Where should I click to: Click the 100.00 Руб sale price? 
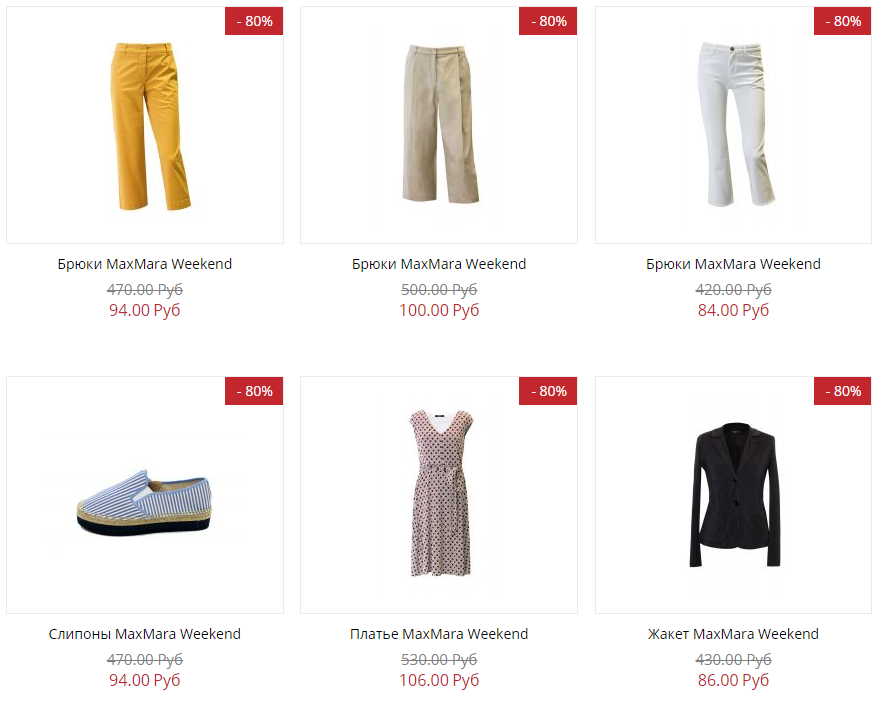(439, 310)
